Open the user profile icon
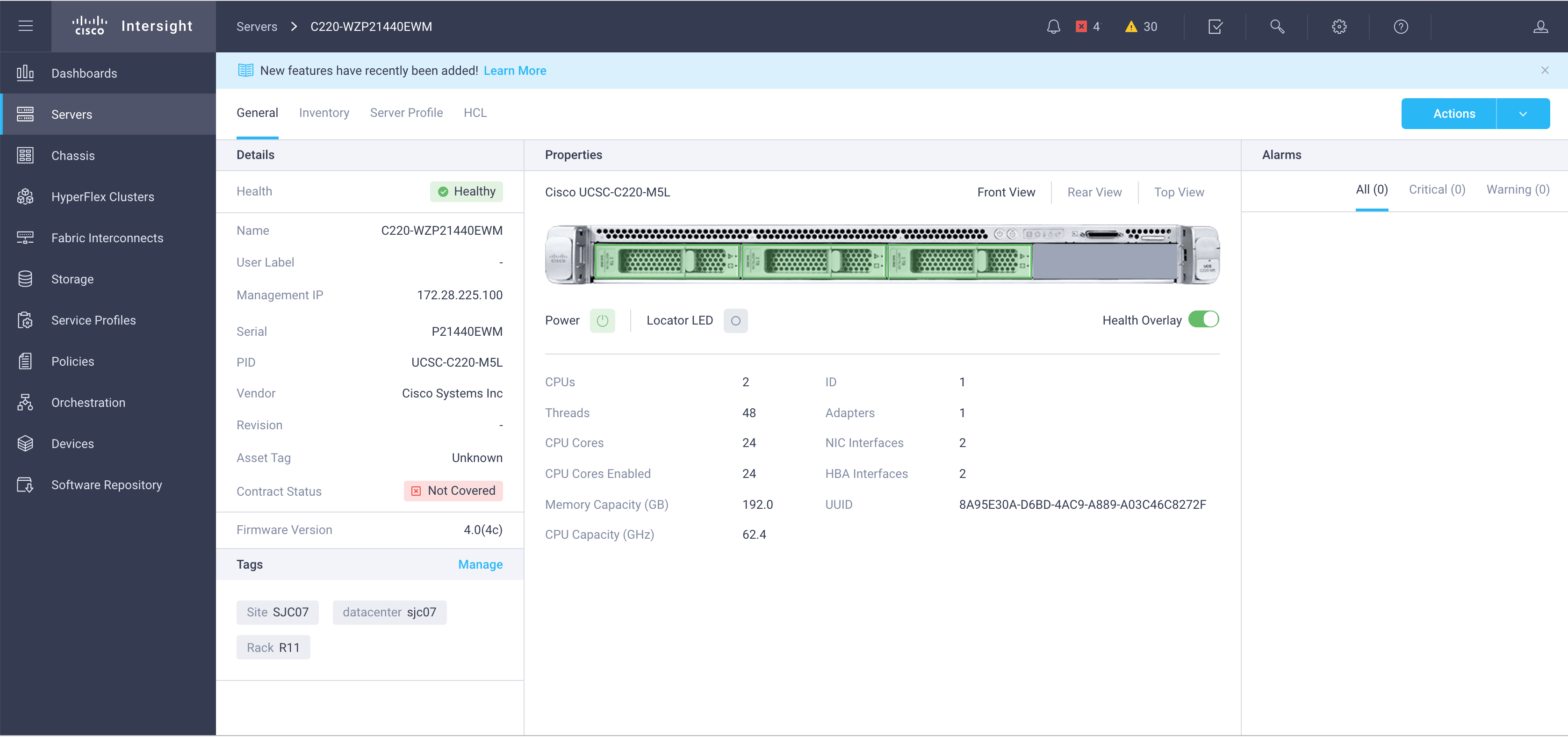 point(1540,27)
